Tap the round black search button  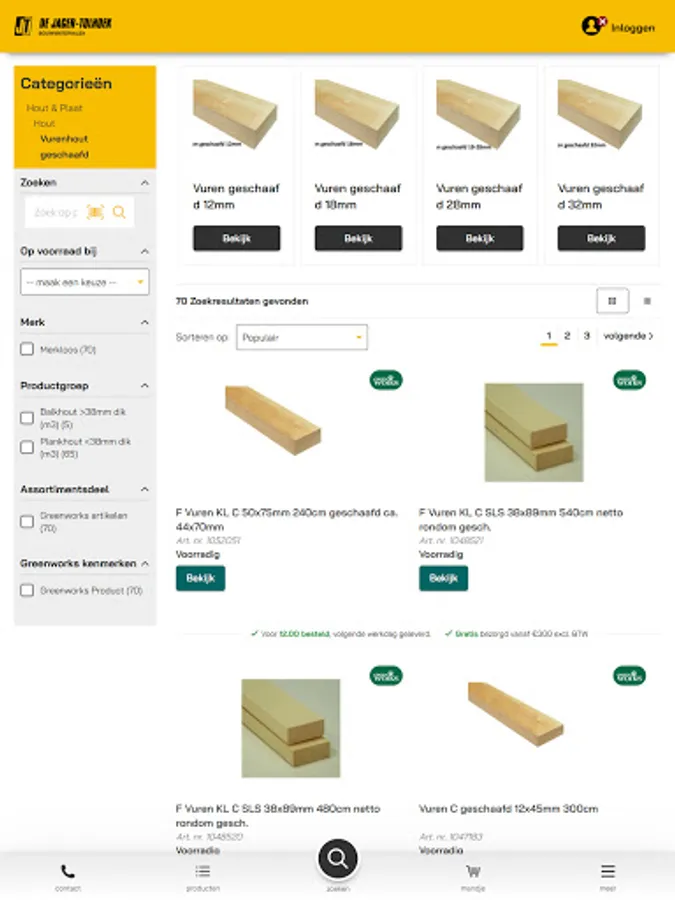click(x=338, y=859)
